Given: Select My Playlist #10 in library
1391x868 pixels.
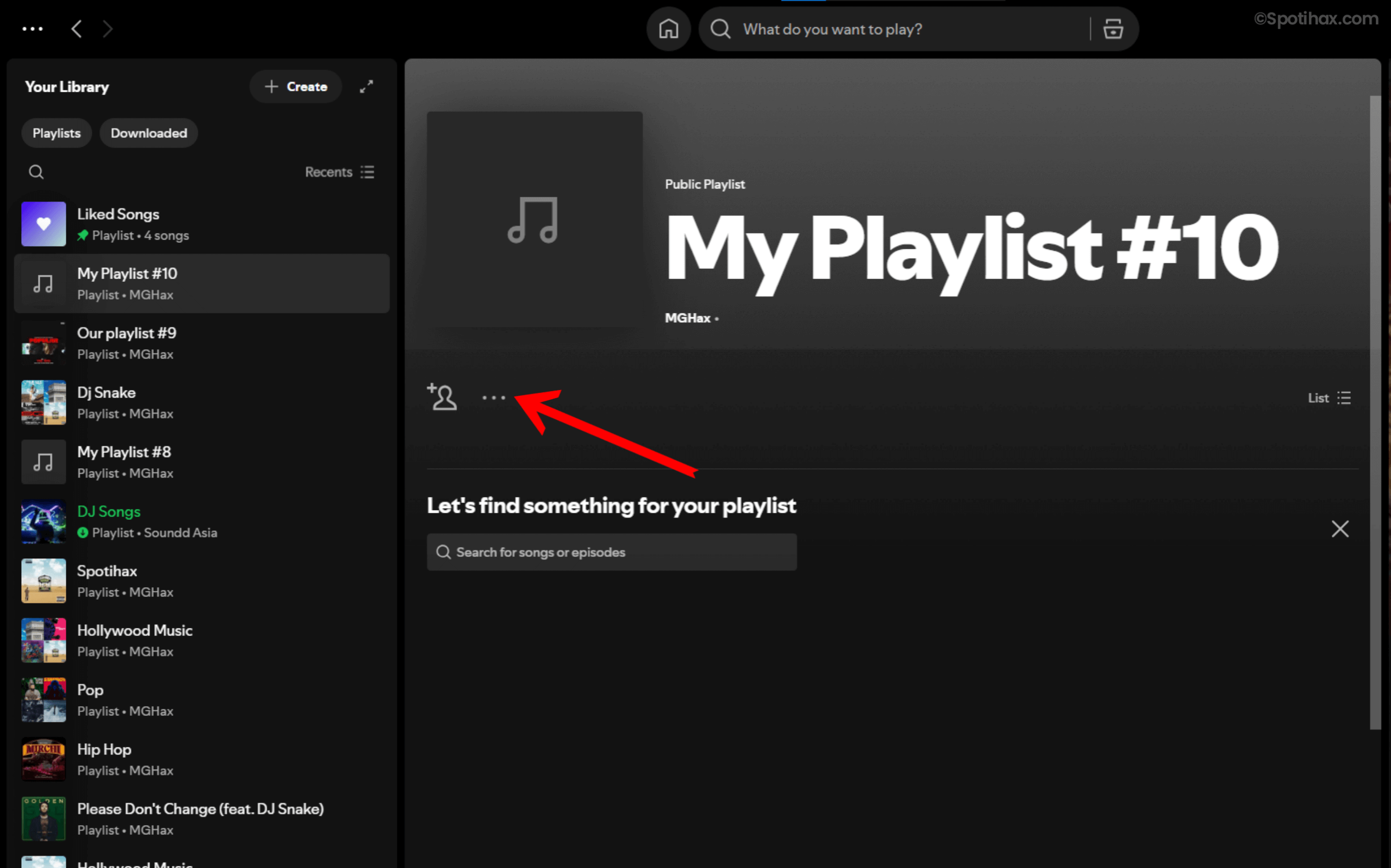Looking at the screenshot, I should 202,284.
